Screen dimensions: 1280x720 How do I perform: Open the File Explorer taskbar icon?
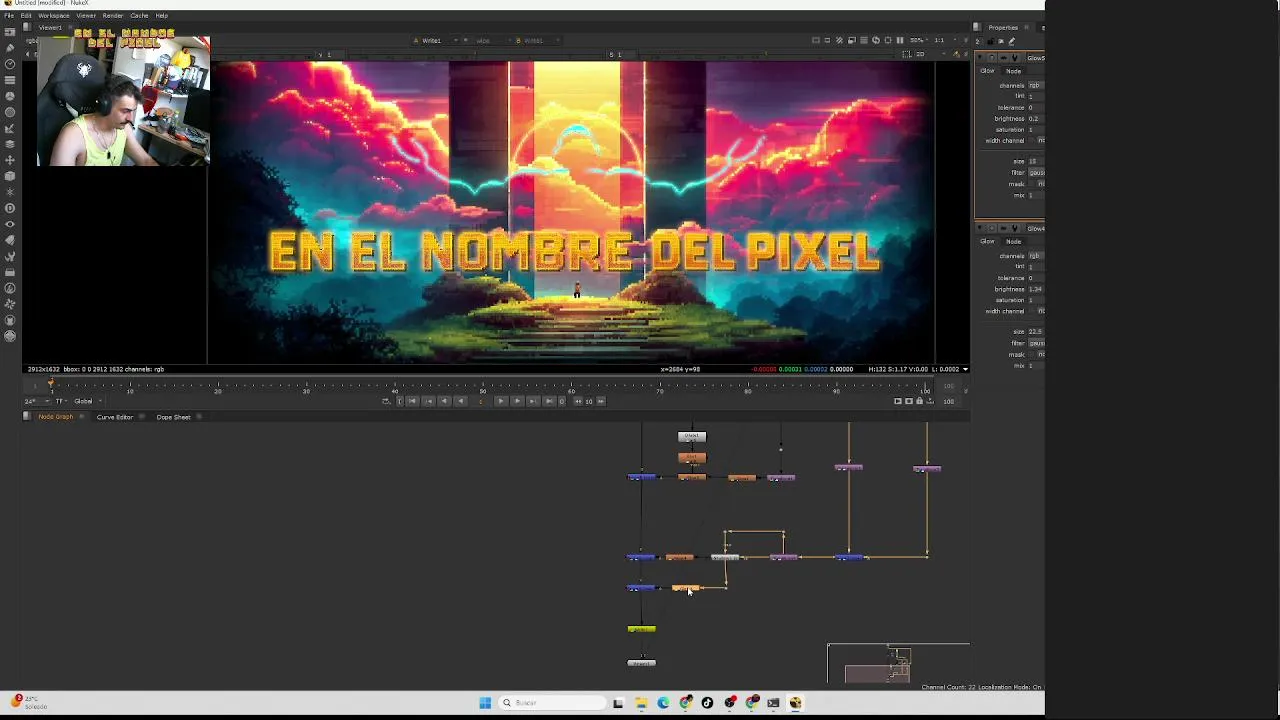(641, 703)
